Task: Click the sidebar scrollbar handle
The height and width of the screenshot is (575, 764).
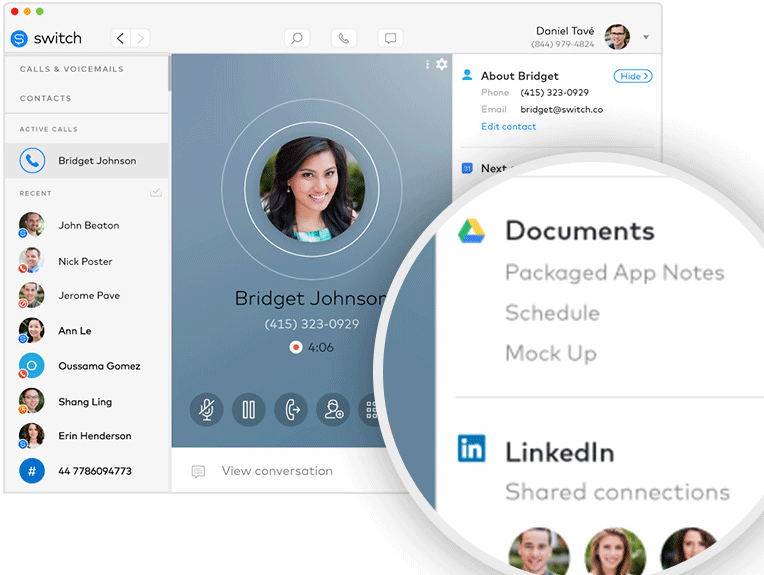Action: click(x=170, y=73)
